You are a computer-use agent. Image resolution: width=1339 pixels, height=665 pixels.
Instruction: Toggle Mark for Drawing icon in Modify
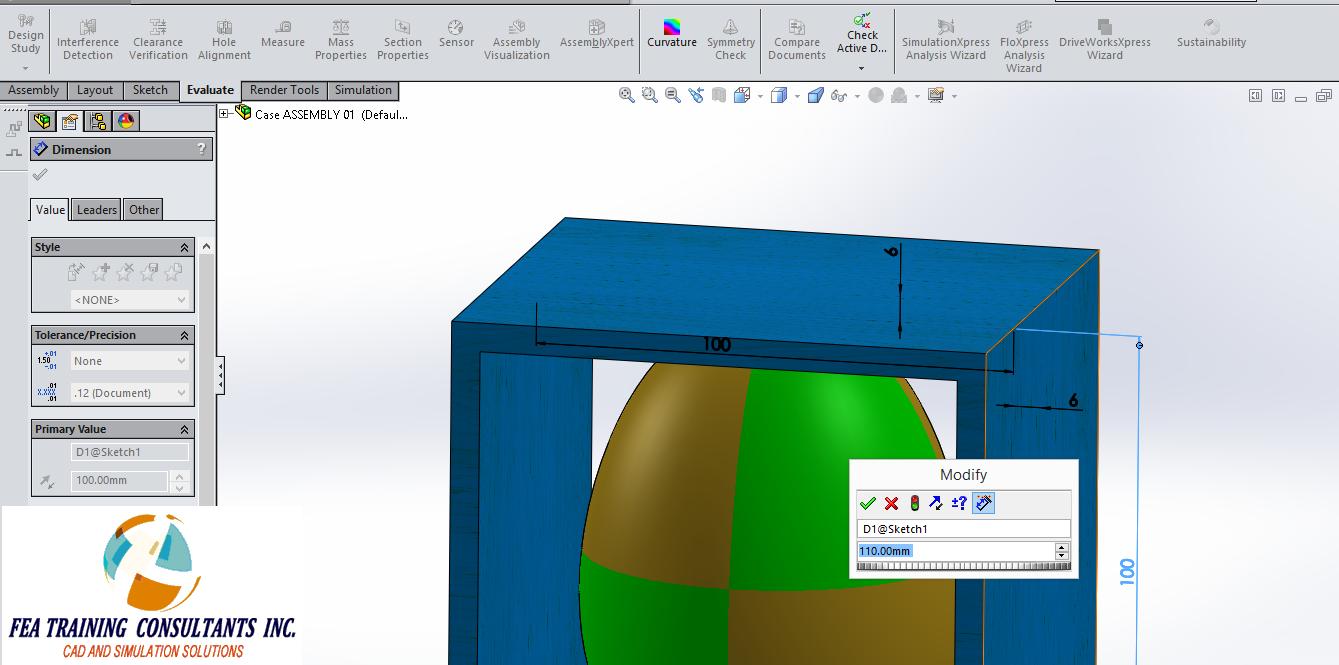983,503
